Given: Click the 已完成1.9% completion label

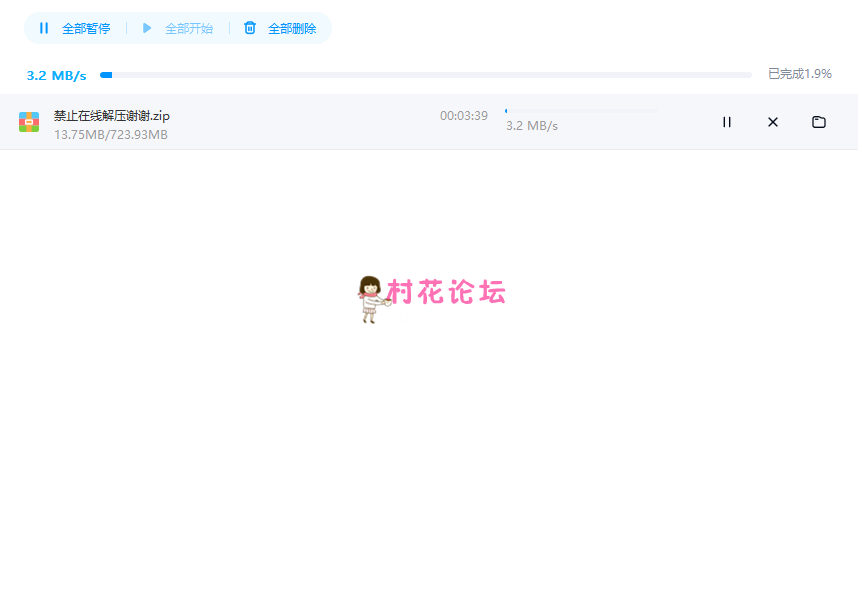Looking at the screenshot, I should [x=800, y=74].
